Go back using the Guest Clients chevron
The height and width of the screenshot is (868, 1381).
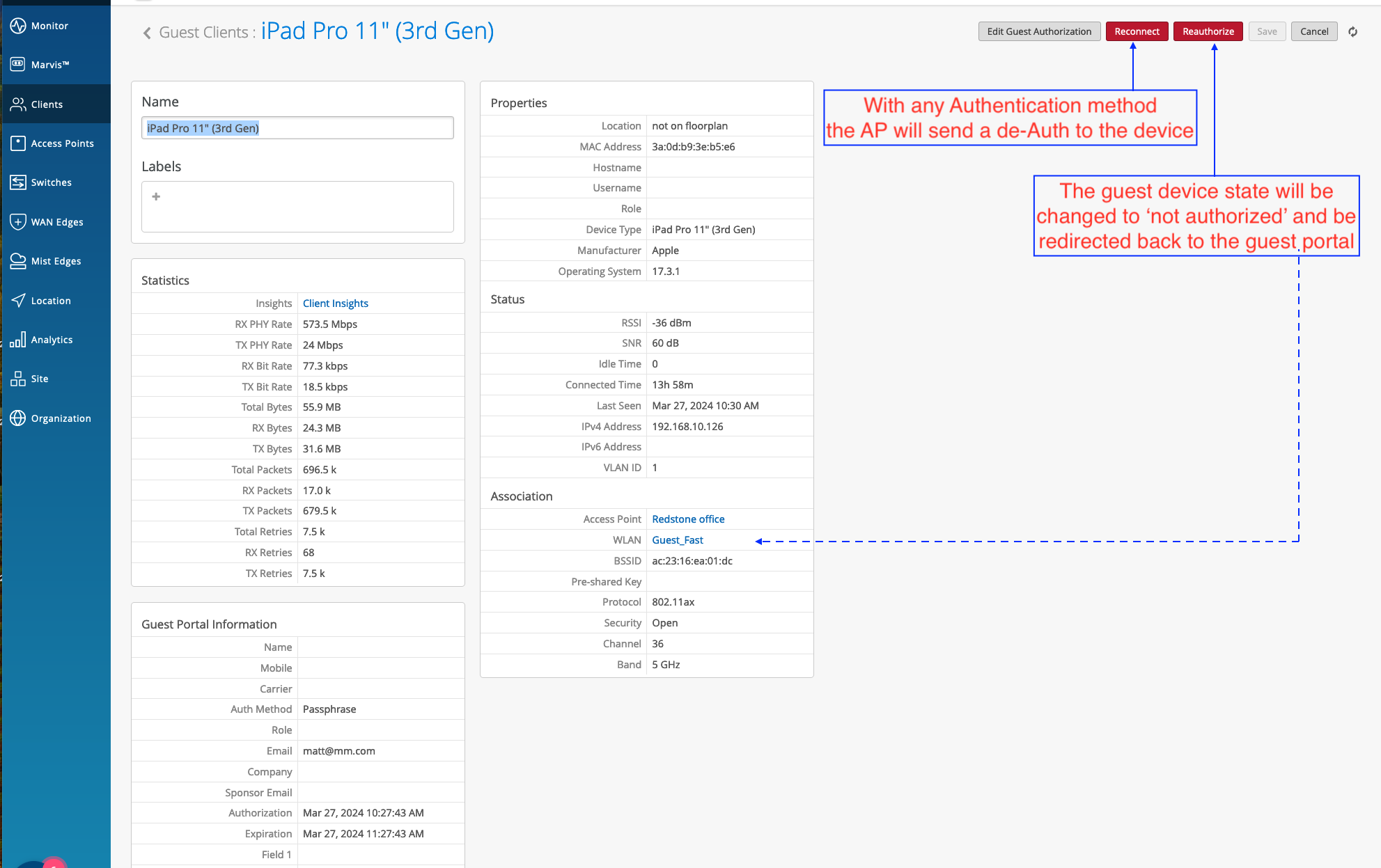pyautogui.click(x=147, y=33)
